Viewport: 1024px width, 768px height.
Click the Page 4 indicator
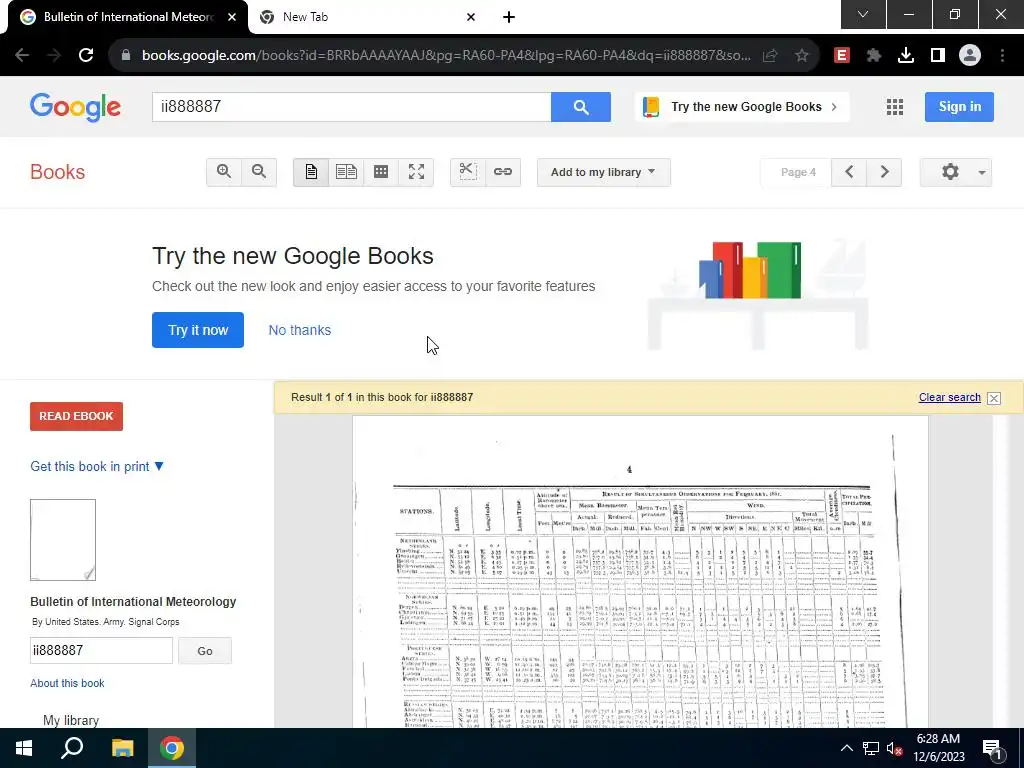click(797, 172)
